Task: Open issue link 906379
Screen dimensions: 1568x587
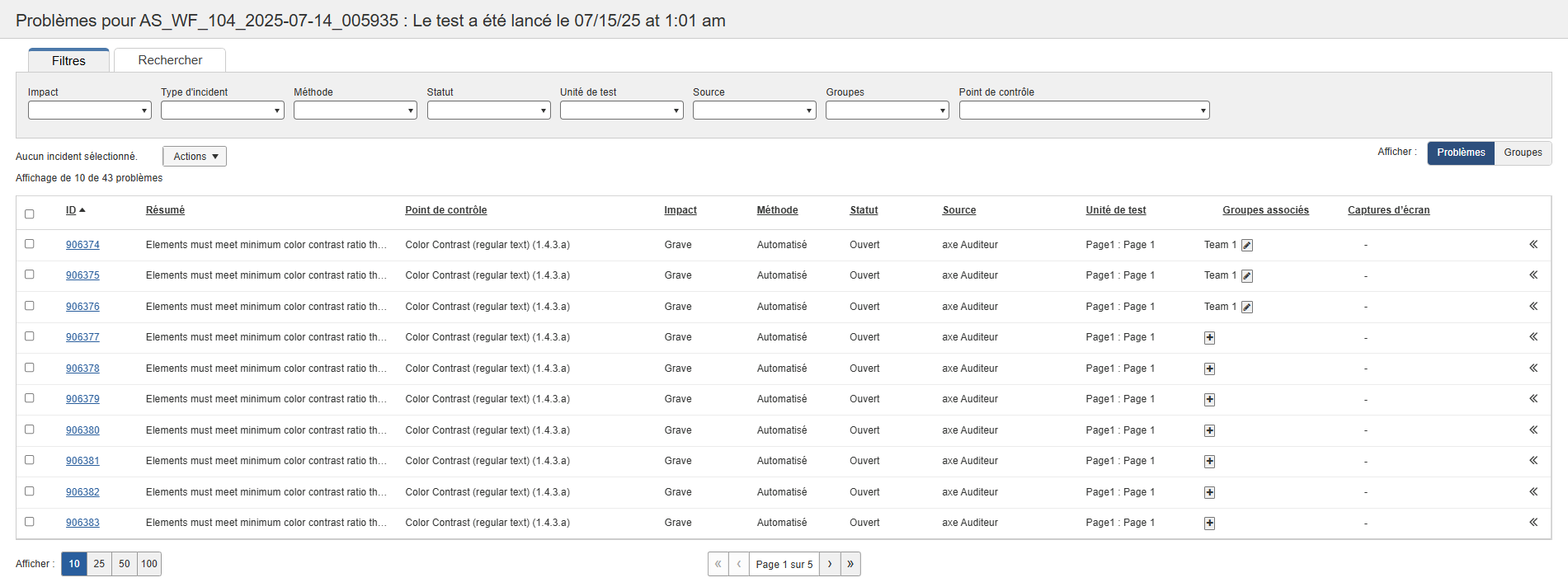Action: (82, 399)
